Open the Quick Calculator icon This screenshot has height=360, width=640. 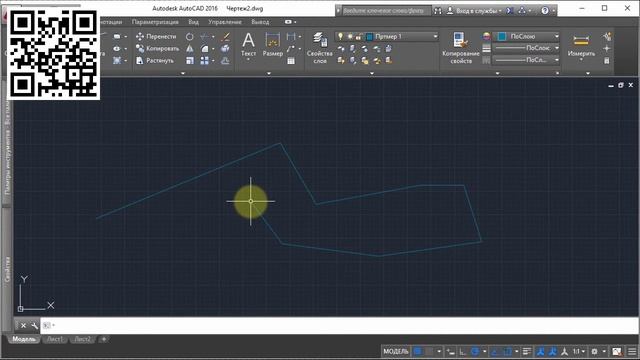[607, 61]
